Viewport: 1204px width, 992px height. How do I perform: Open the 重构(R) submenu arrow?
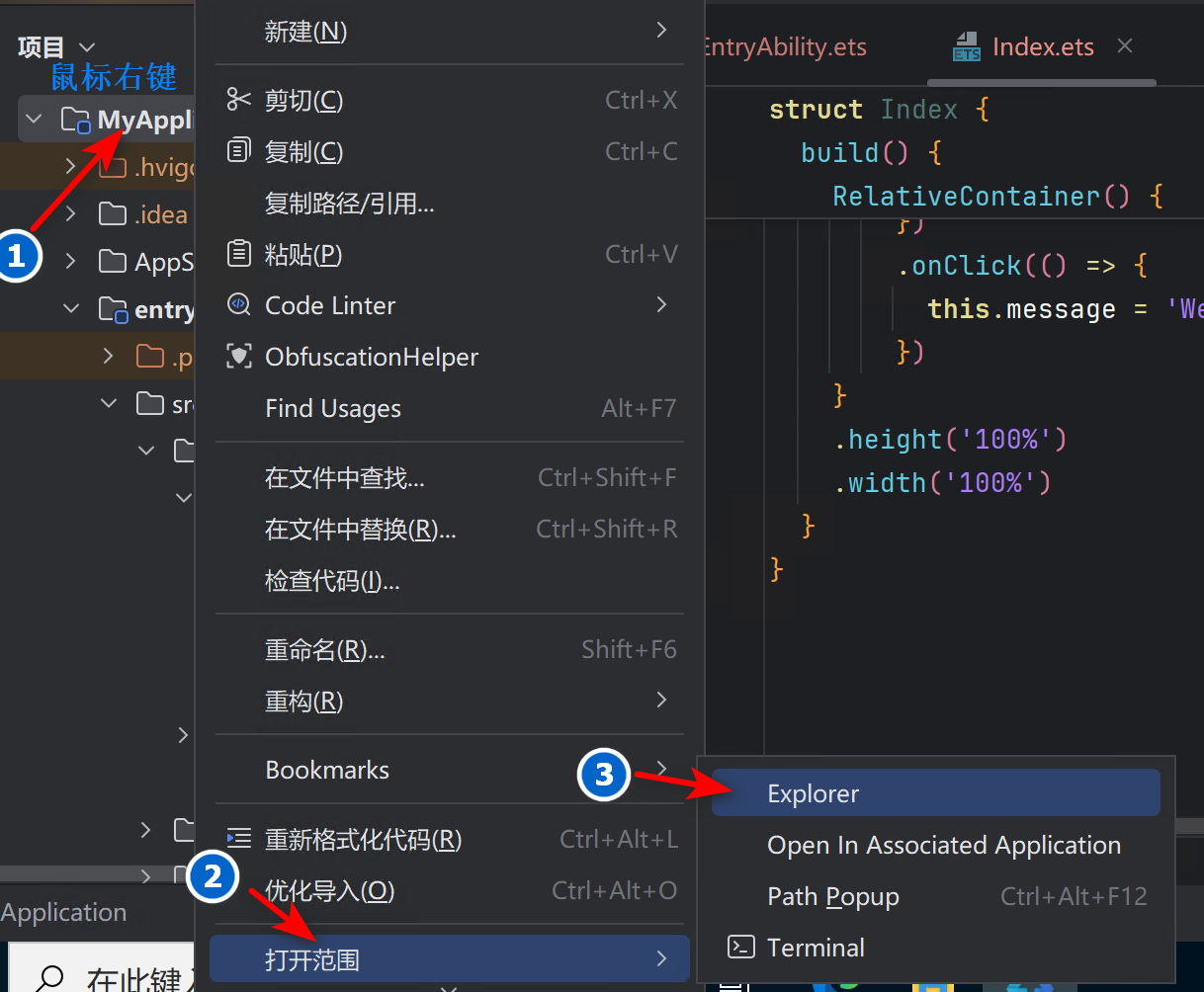coord(662,701)
